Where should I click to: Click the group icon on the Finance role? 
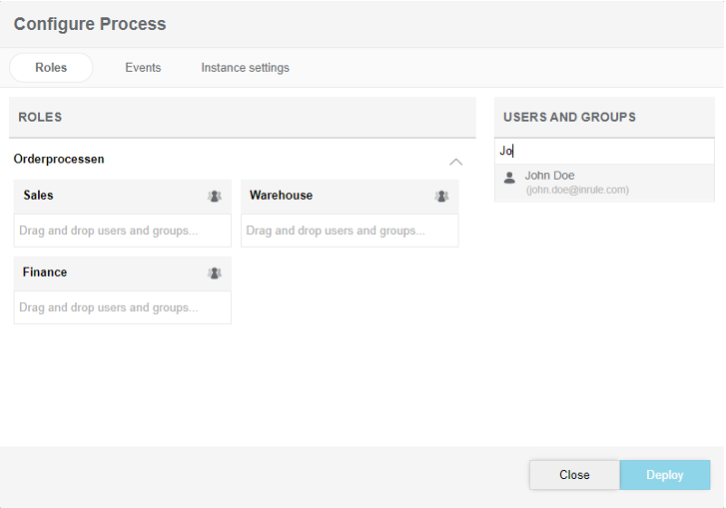[214, 273]
